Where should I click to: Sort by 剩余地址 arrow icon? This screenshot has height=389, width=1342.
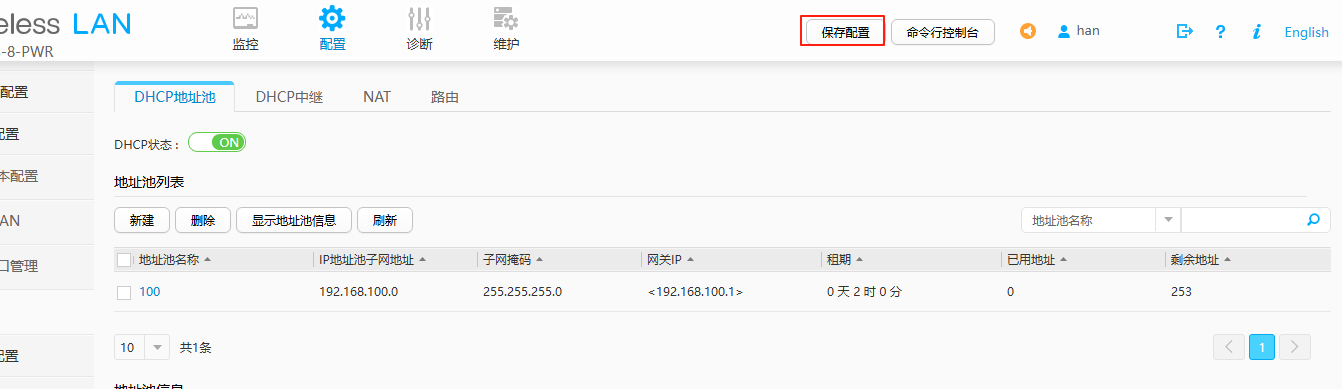tap(1227, 260)
